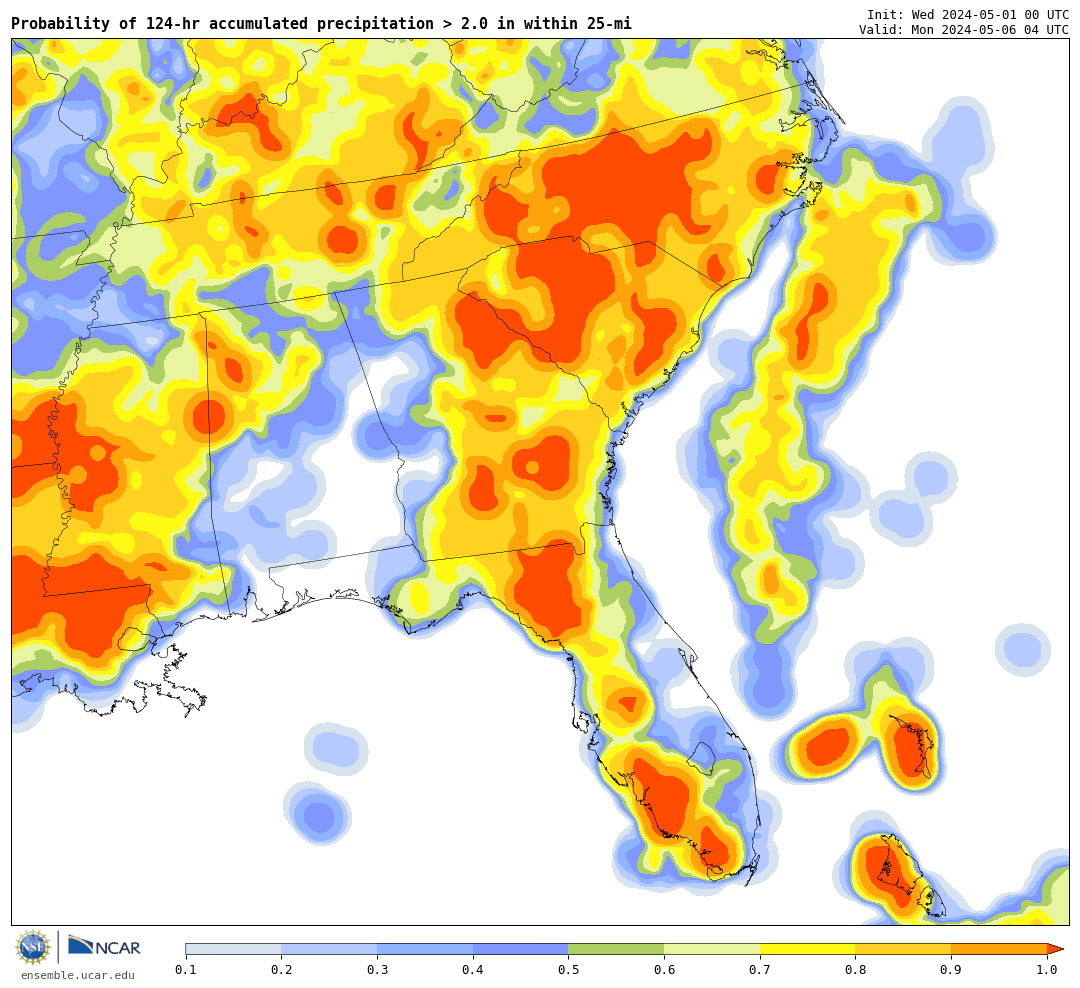Click the 0.6 to 0.7 colorbar segment
Viewport: 1080px width, 988px height.
[x=712, y=949]
